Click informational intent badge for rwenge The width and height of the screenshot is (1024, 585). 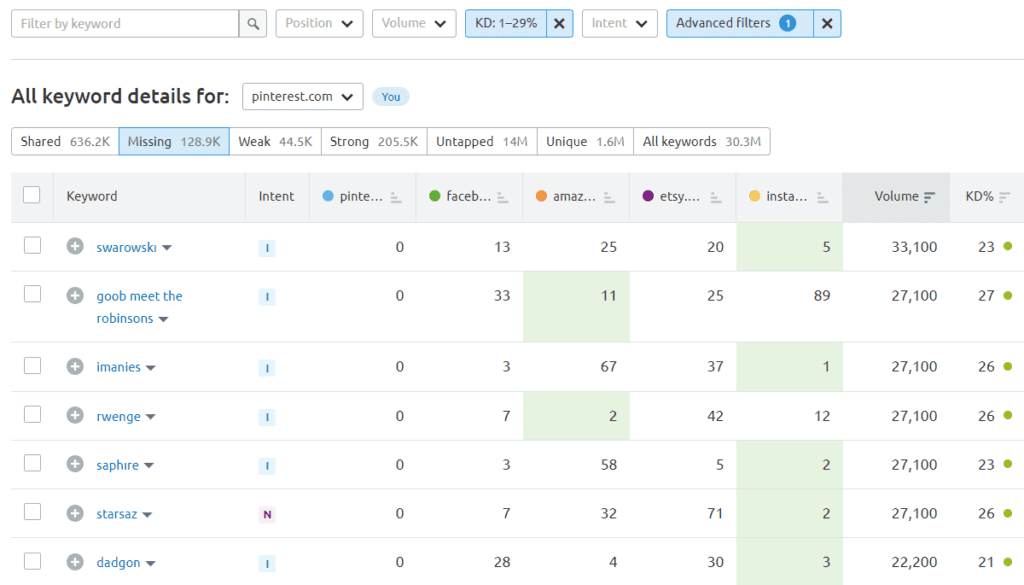pyautogui.click(x=266, y=417)
